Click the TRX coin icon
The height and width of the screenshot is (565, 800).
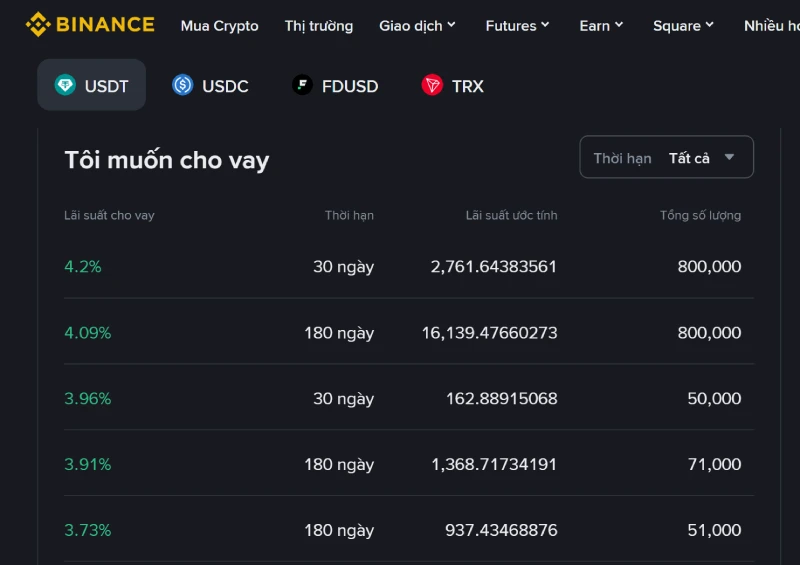pos(432,86)
